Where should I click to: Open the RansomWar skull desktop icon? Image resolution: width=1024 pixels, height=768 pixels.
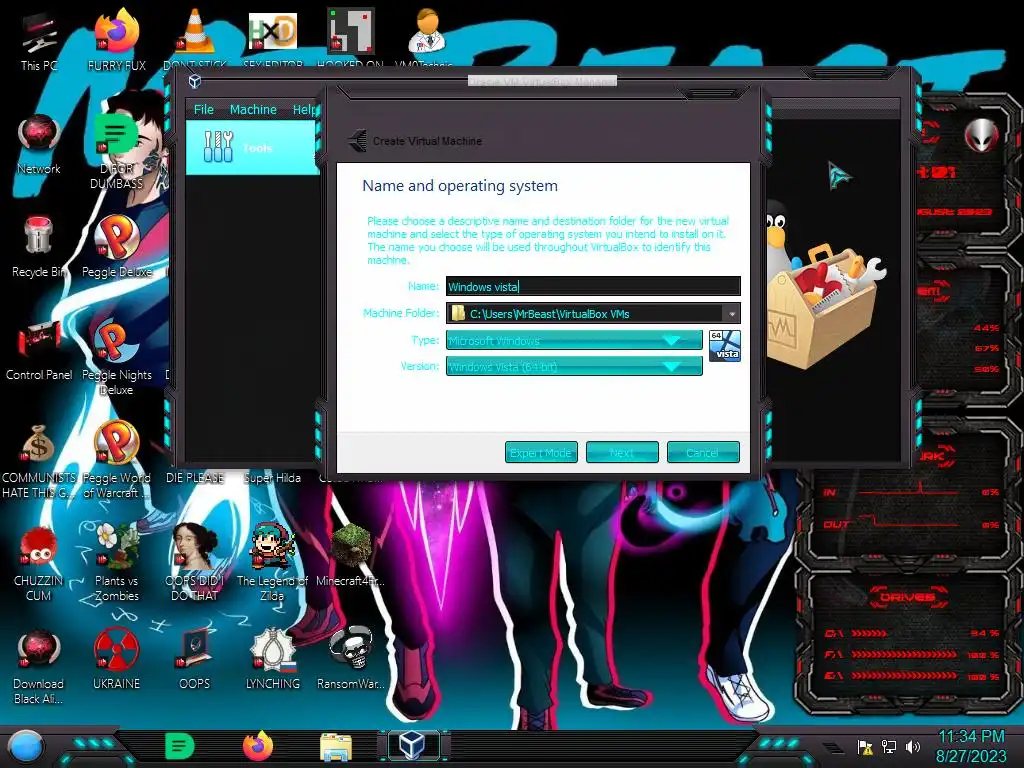(351, 658)
